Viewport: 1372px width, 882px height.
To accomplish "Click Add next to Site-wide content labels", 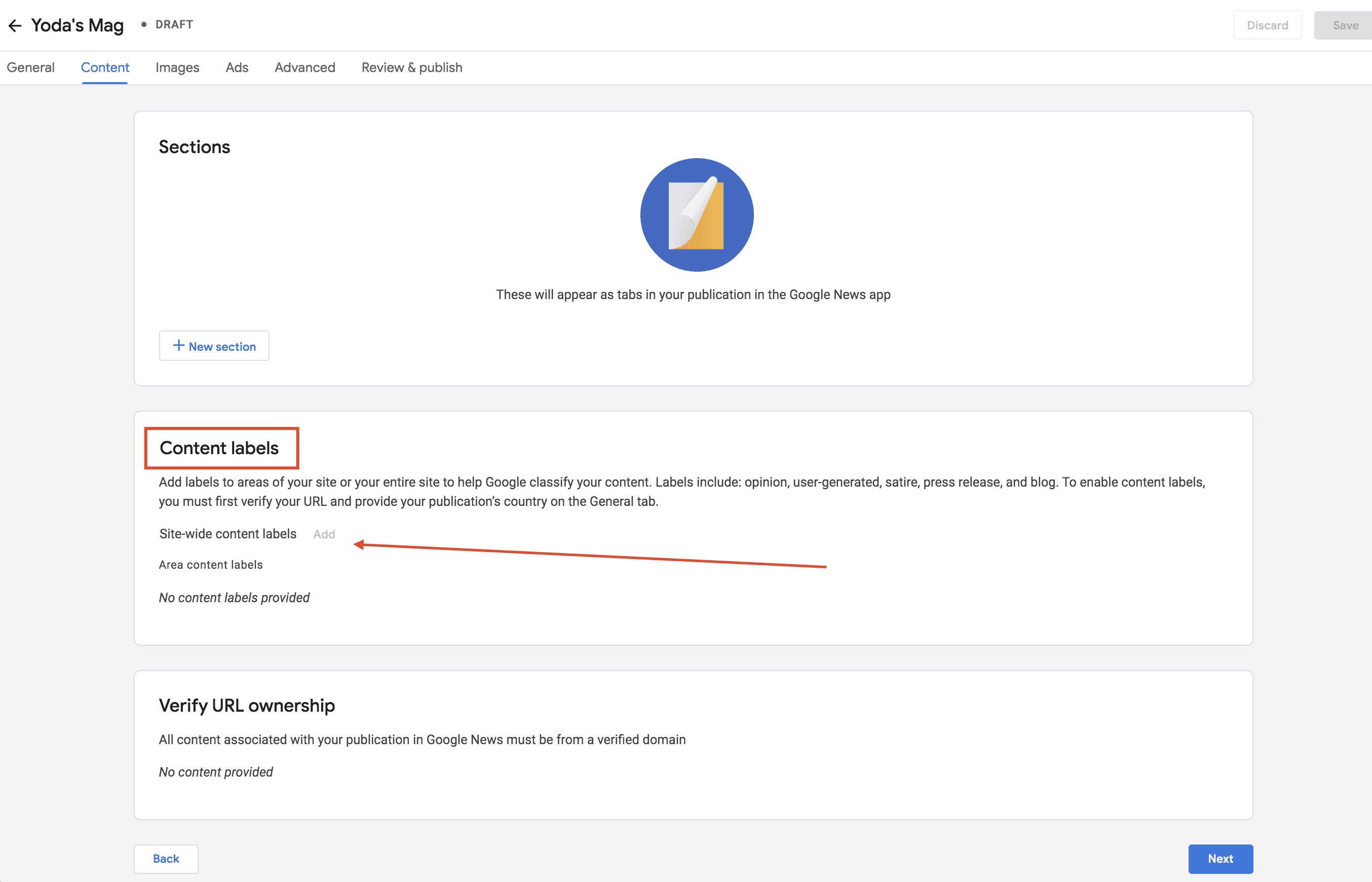I will click(324, 534).
